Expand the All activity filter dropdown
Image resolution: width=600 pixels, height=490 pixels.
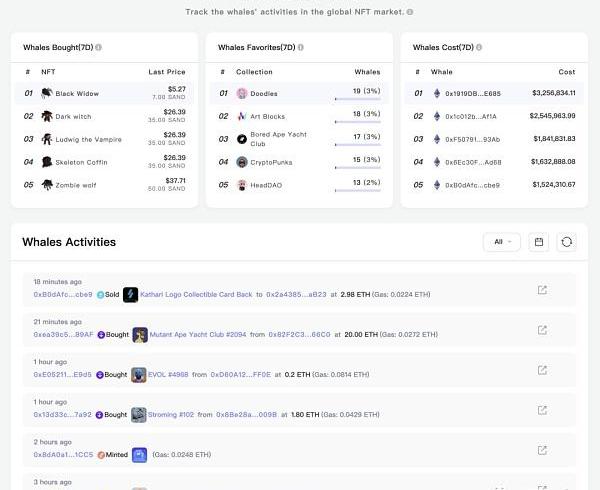pos(501,242)
